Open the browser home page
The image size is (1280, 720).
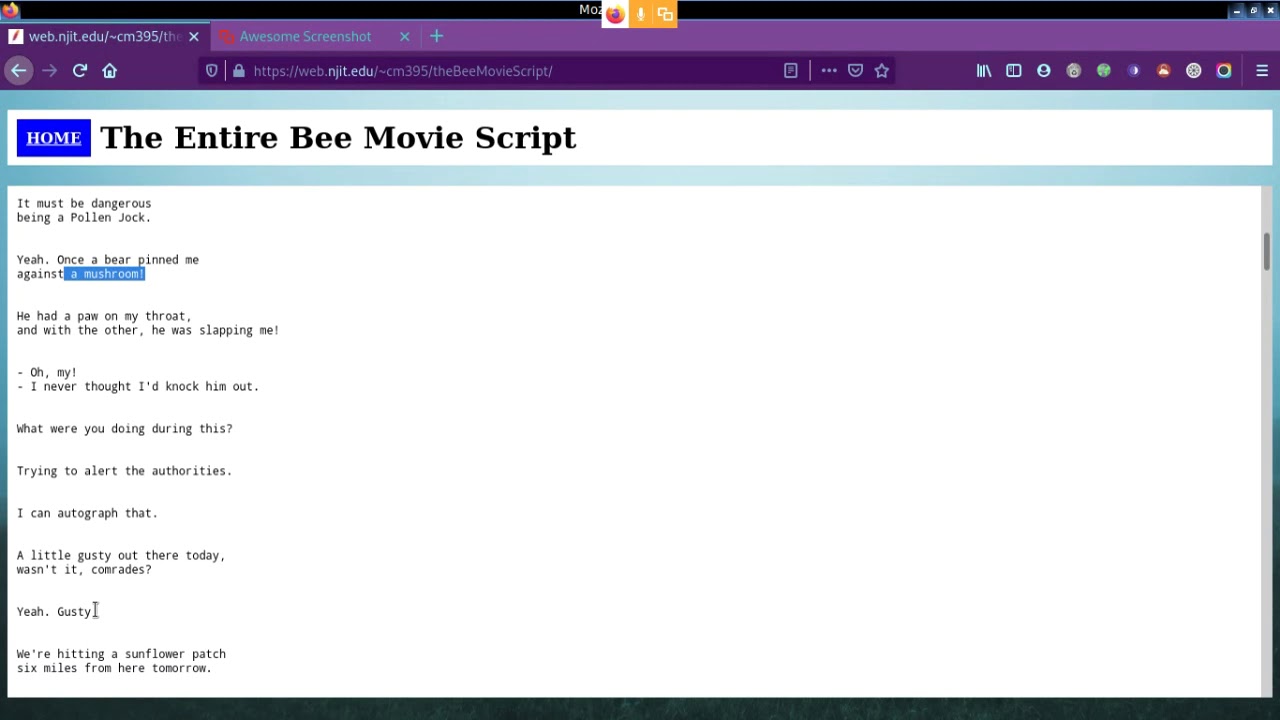[x=110, y=71]
